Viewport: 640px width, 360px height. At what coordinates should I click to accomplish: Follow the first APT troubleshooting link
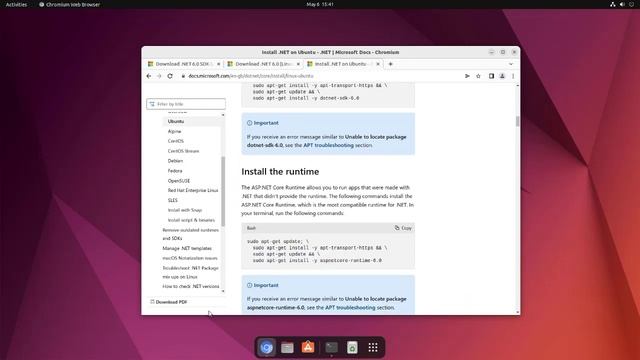coord(328,145)
